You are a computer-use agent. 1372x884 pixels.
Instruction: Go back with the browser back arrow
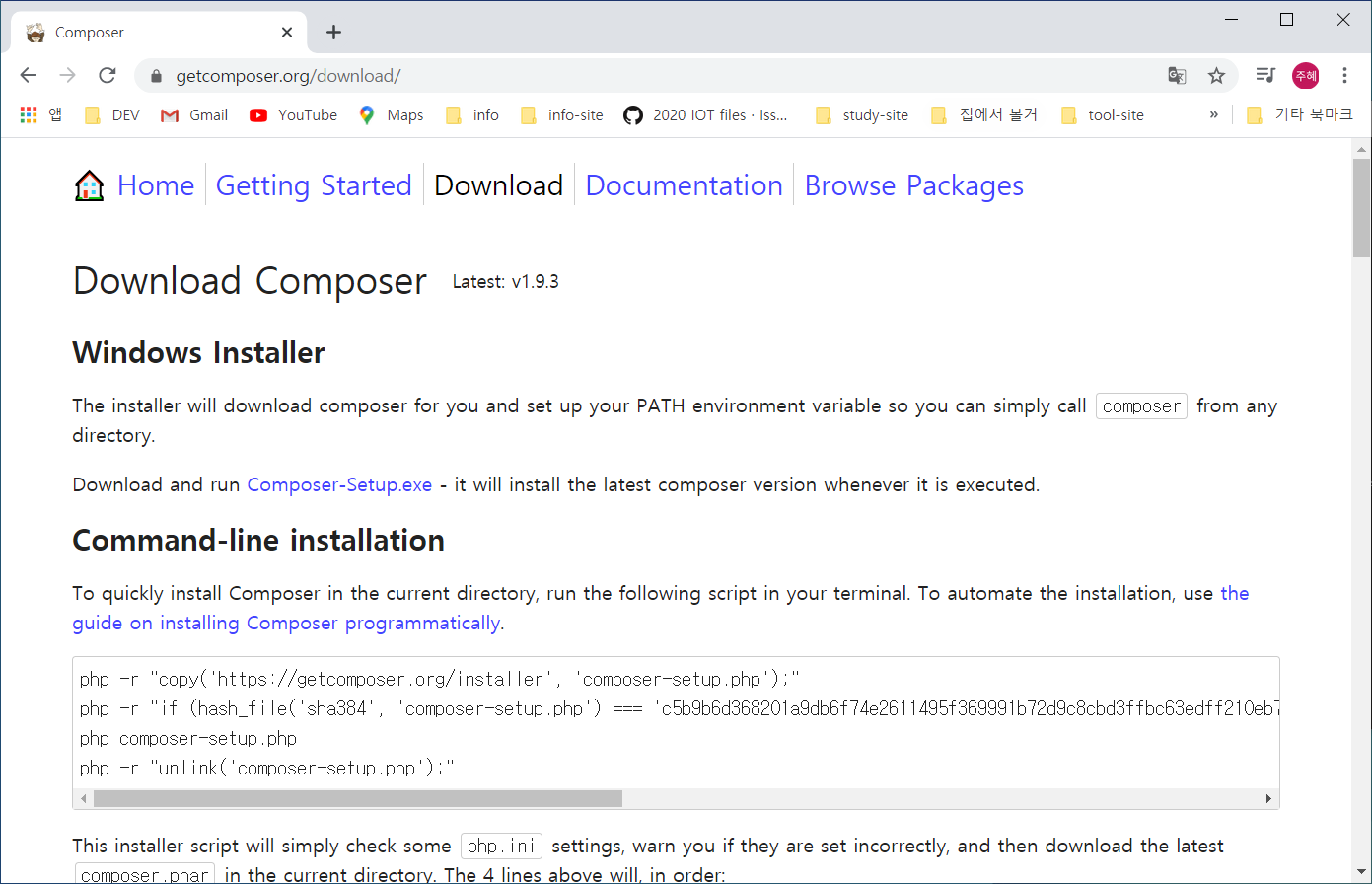pos(29,75)
